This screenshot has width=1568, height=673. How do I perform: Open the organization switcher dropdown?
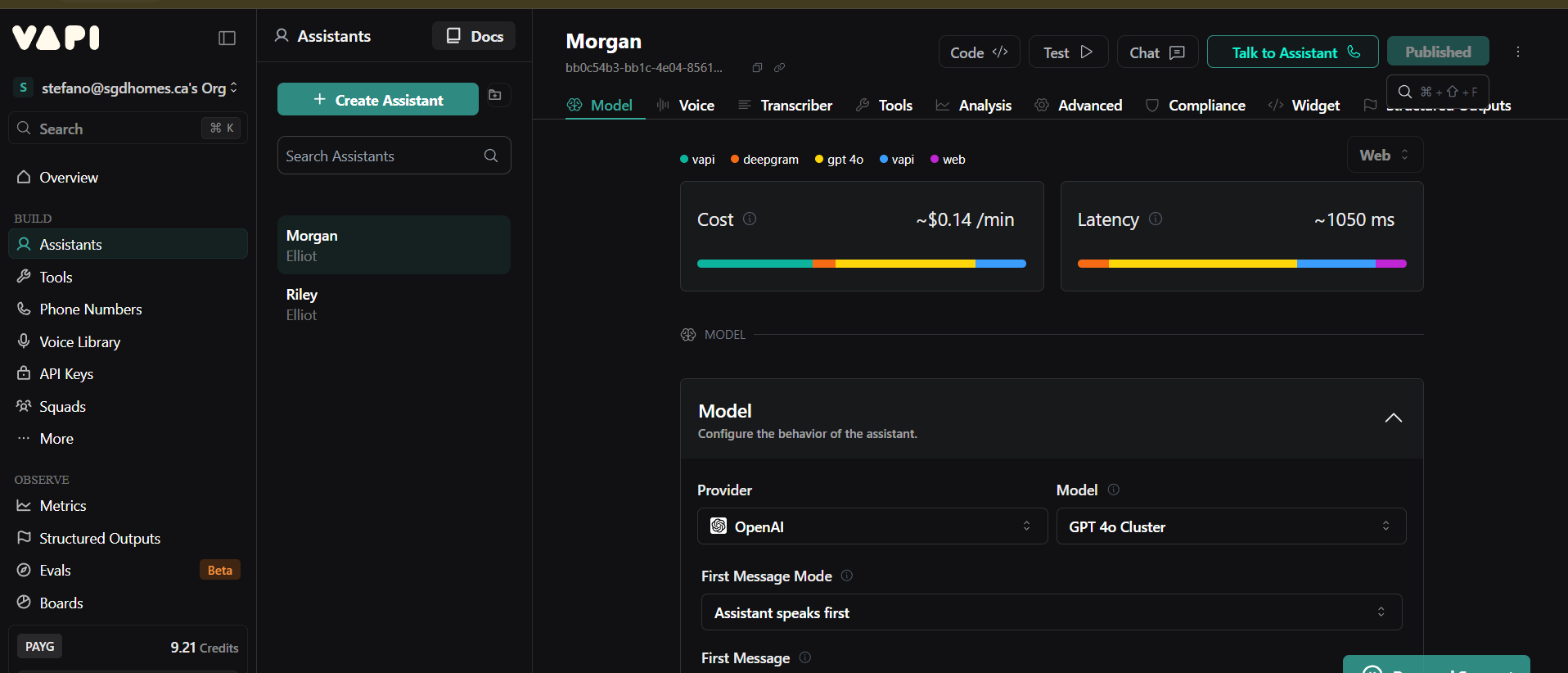[x=127, y=88]
